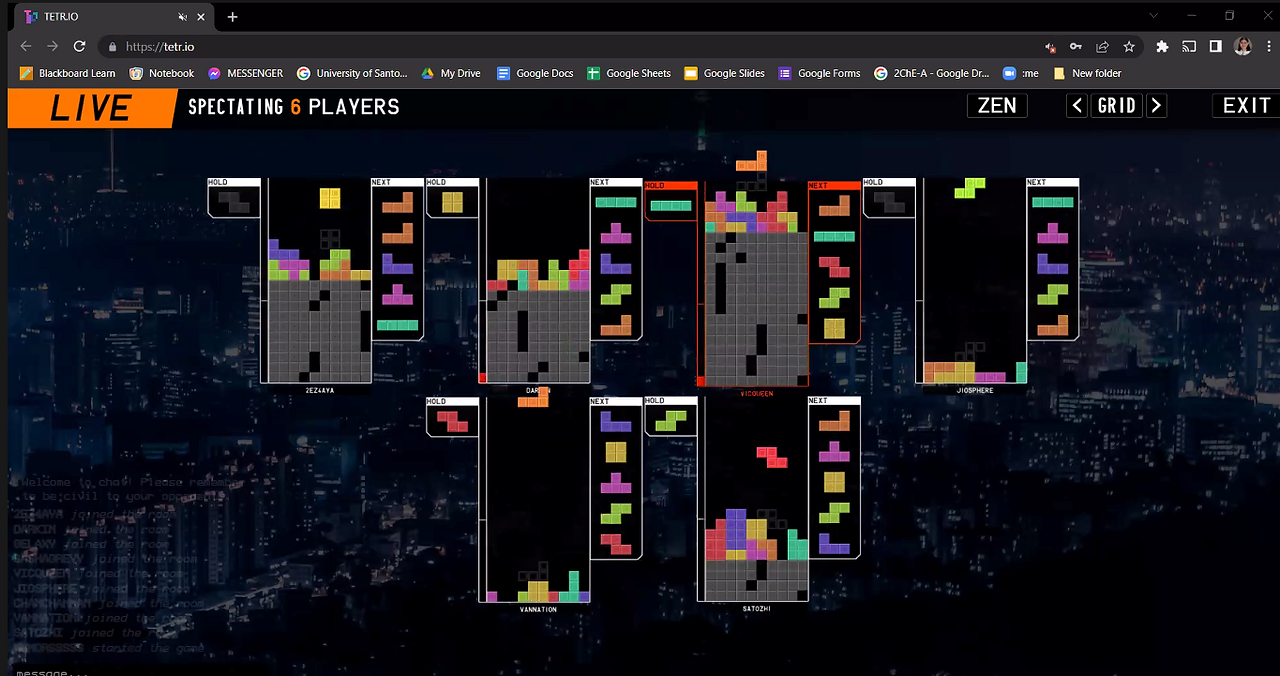Image resolution: width=1280 pixels, height=676 pixels.
Task: Share this page with the share icon
Action: [x=1102, y=47]
